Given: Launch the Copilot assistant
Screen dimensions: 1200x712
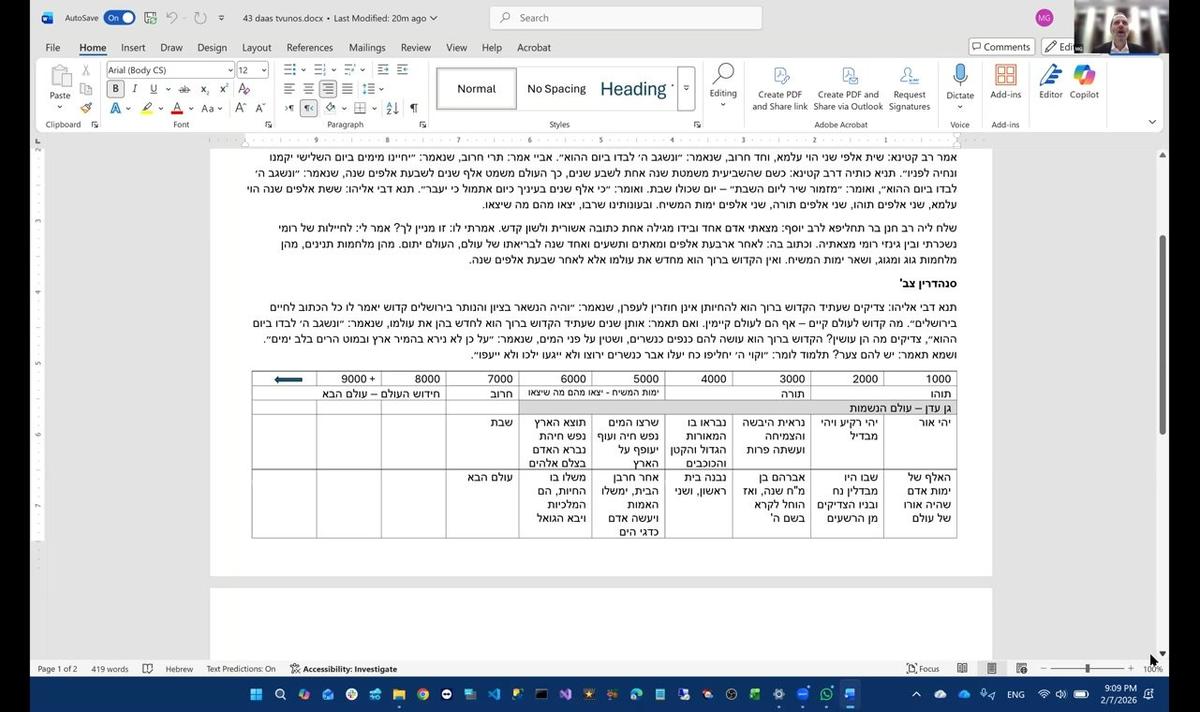Looking at the screenshot, I should point(1084,82).
